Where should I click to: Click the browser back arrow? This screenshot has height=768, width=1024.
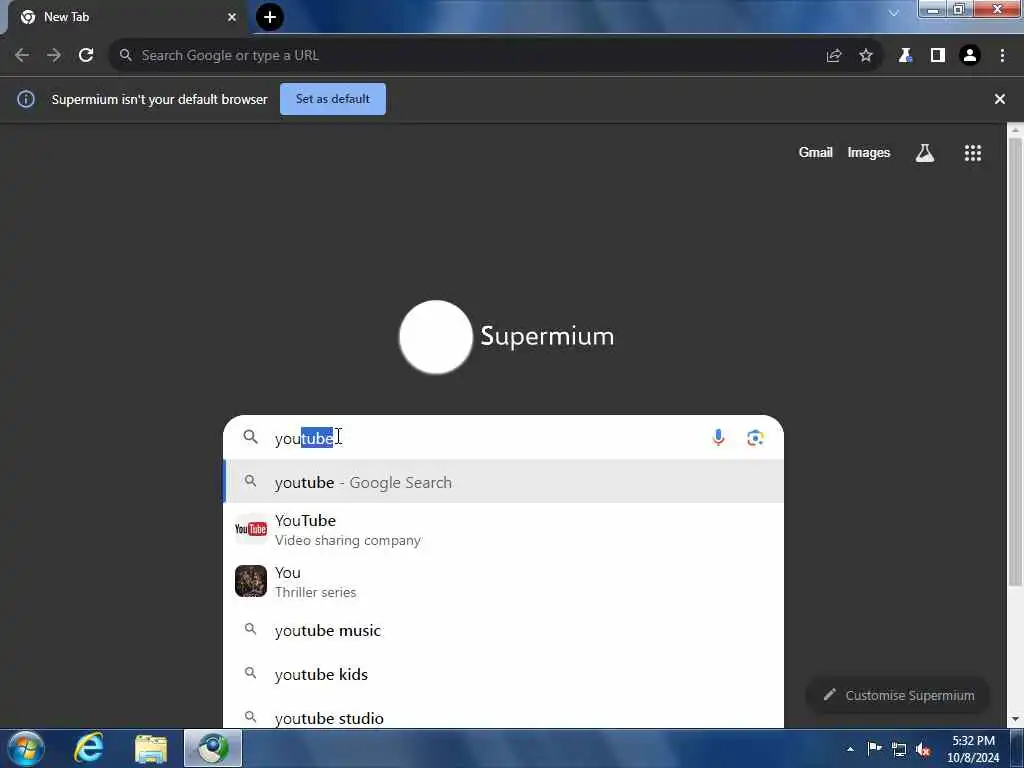(x=22, y=56)
